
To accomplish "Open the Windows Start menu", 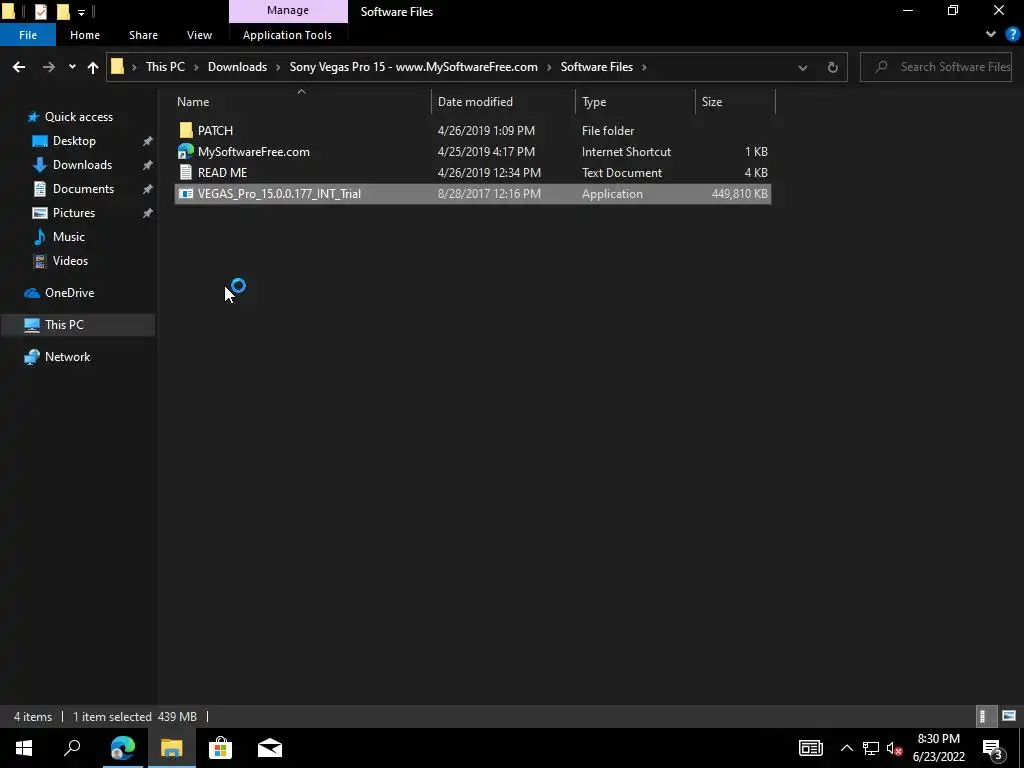I will [24, 748].
